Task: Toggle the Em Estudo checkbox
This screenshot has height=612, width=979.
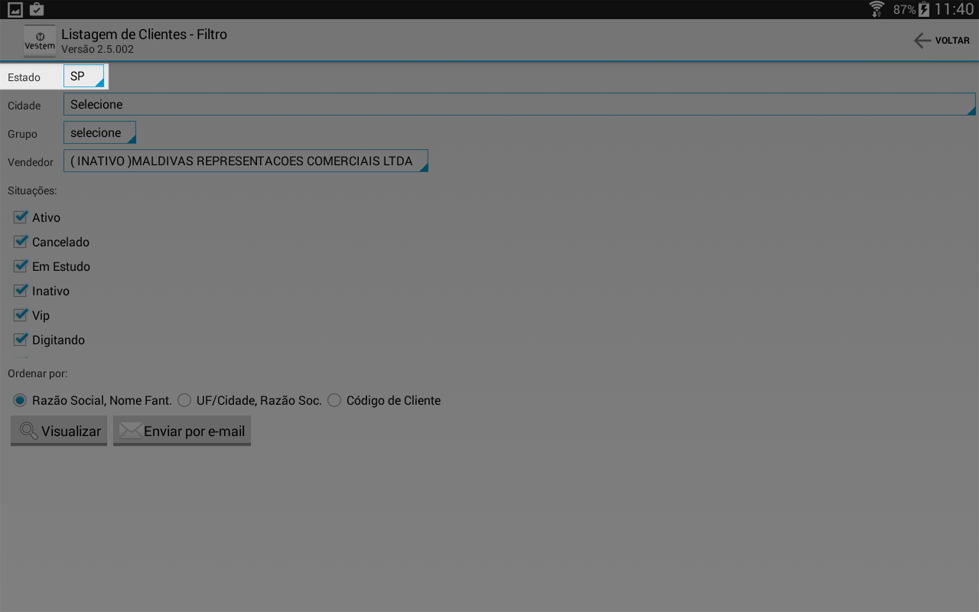Action: click(x=20, y=266)
